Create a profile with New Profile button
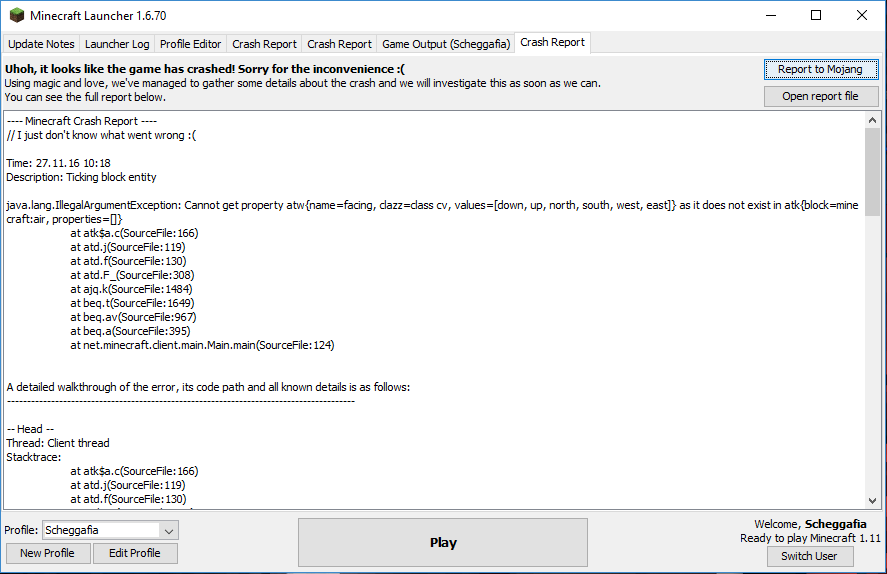The image size is (887, 574). (x=48, y=553)
